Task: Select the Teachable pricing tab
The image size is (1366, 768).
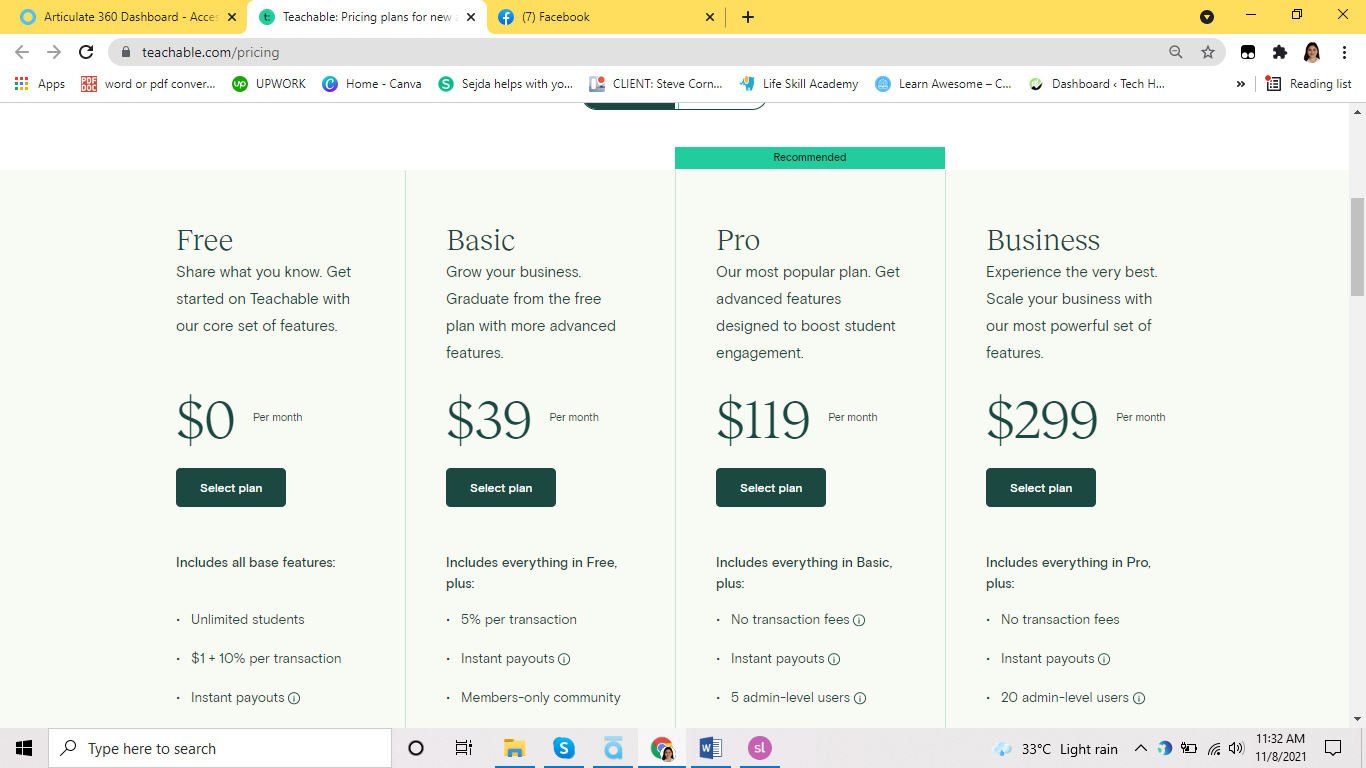Action: [367, 17]
